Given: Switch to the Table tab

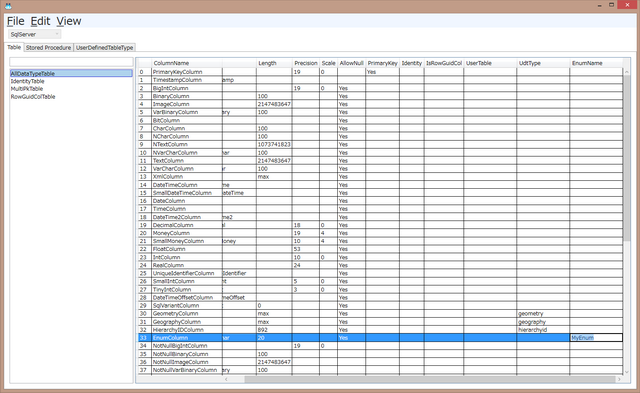Looking at the screenshot, I should tap(14, 47).
